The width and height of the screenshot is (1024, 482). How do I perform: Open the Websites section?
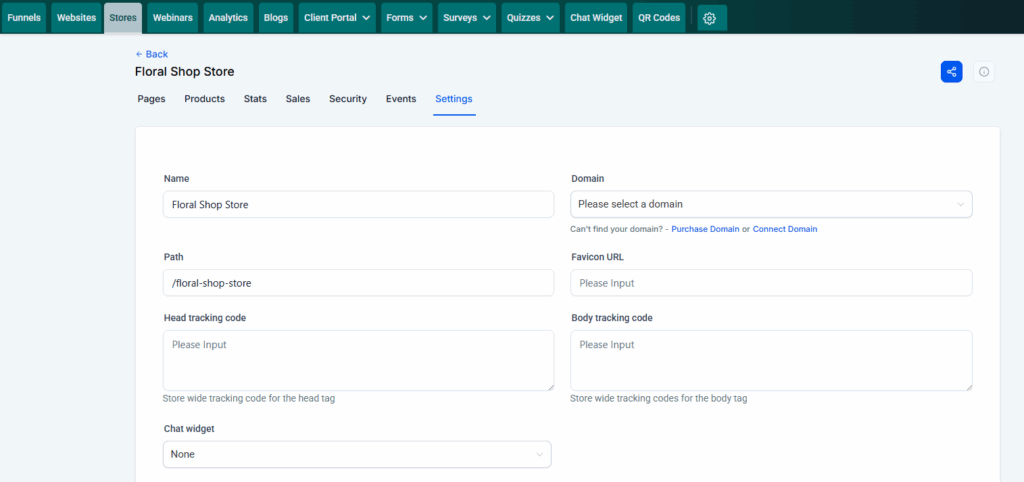point(76,18)
